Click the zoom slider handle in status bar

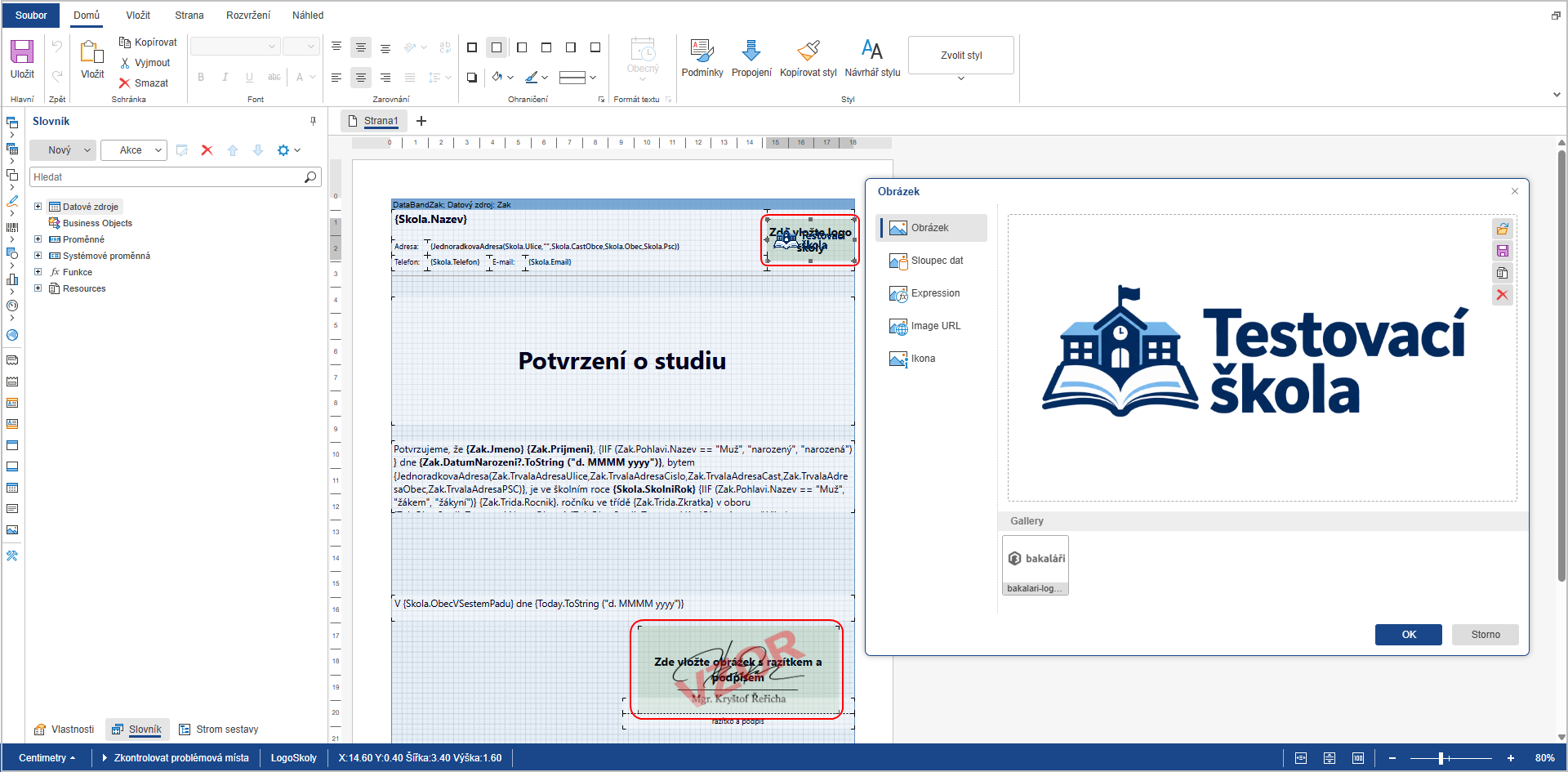tap(1441, 758)
